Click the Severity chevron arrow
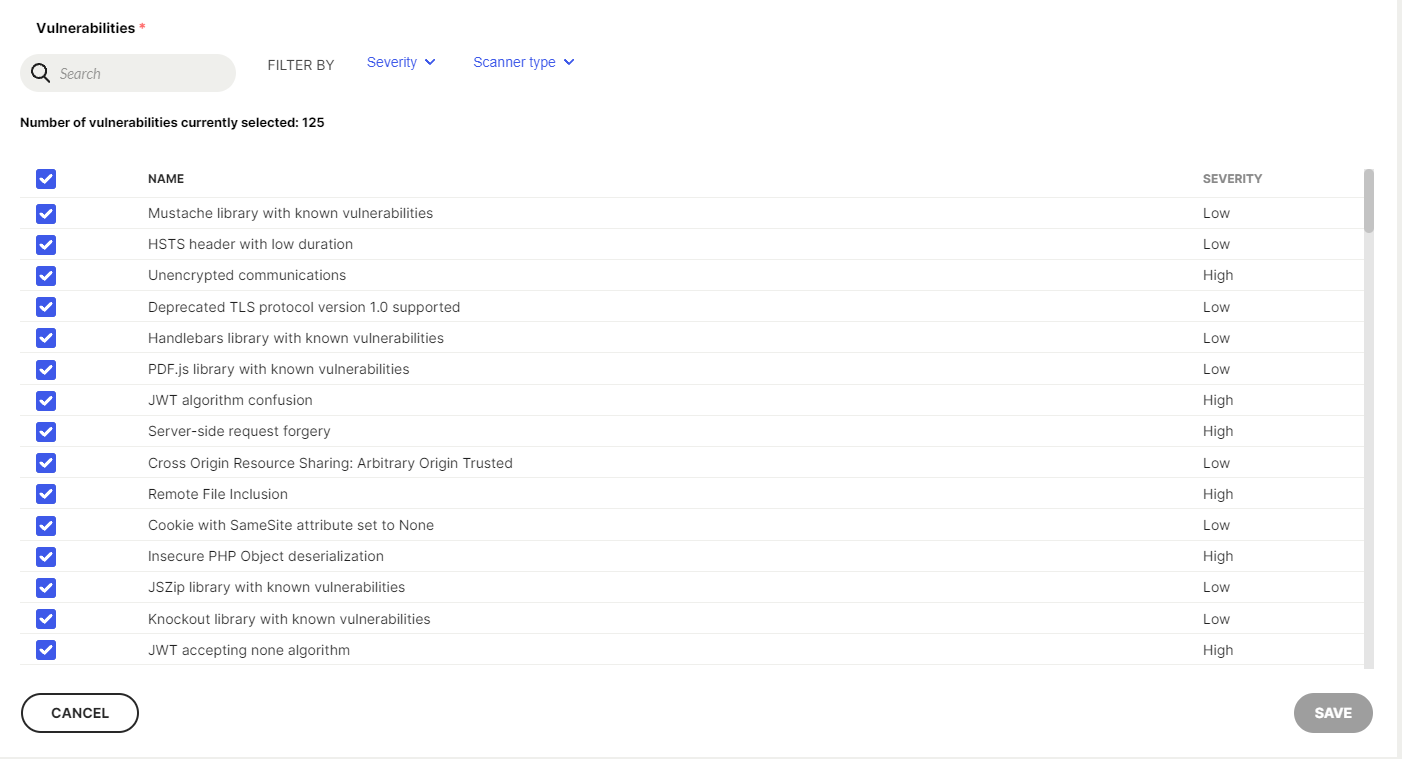This screenshot has height=759, width=1402. (x=430, y=62)
